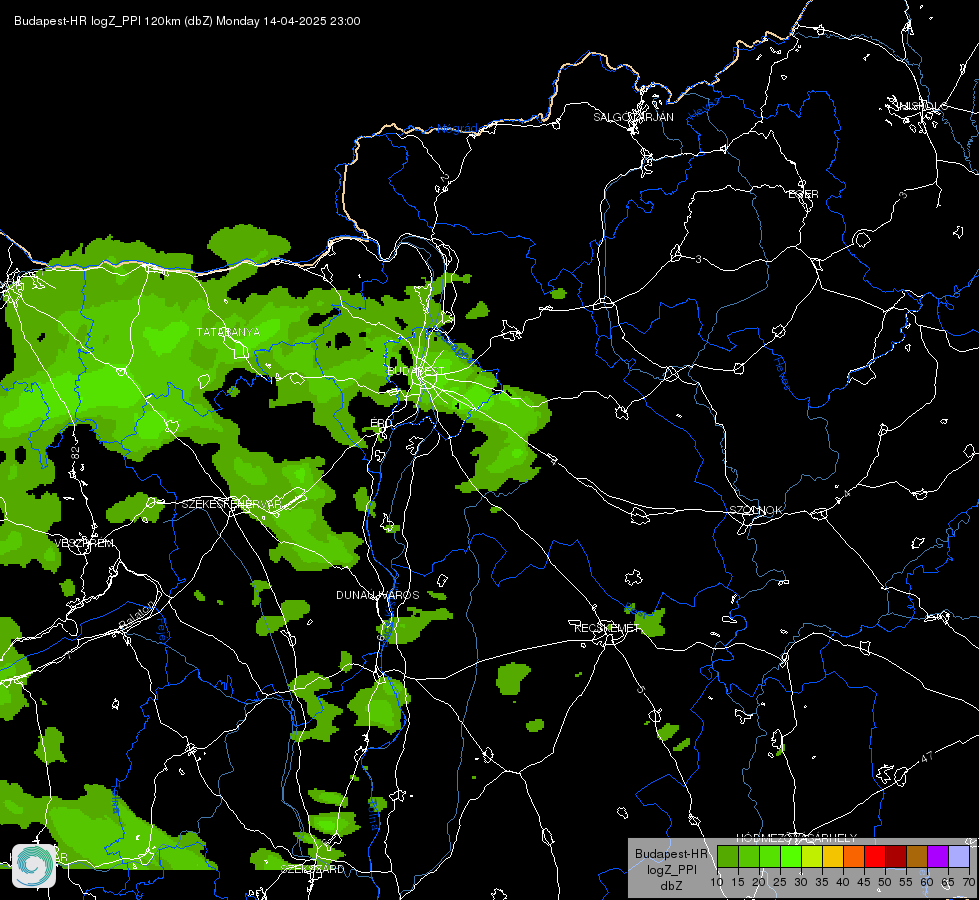
Task: Click road number 82 label
Action: [76, 454]
